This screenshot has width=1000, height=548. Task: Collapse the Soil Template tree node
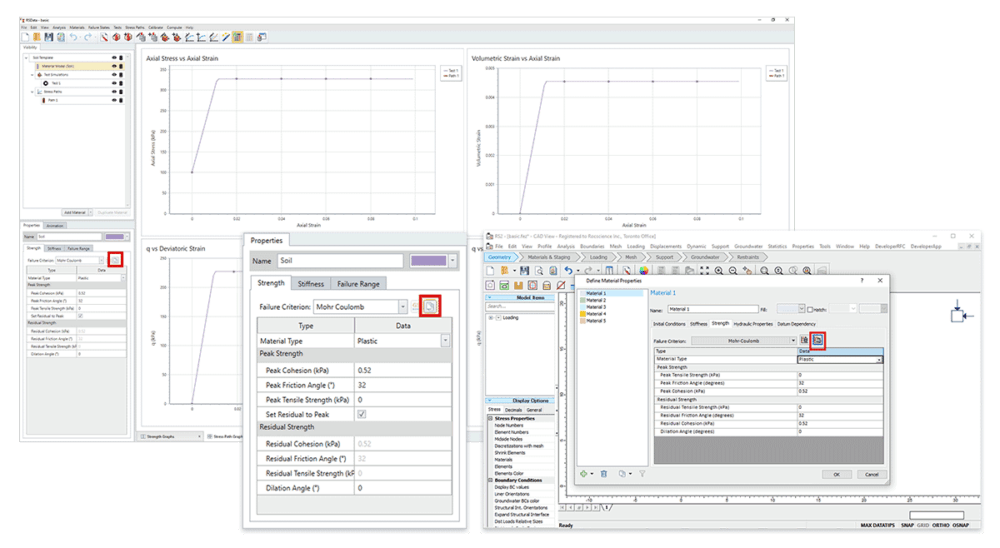(x=27, y=57)
